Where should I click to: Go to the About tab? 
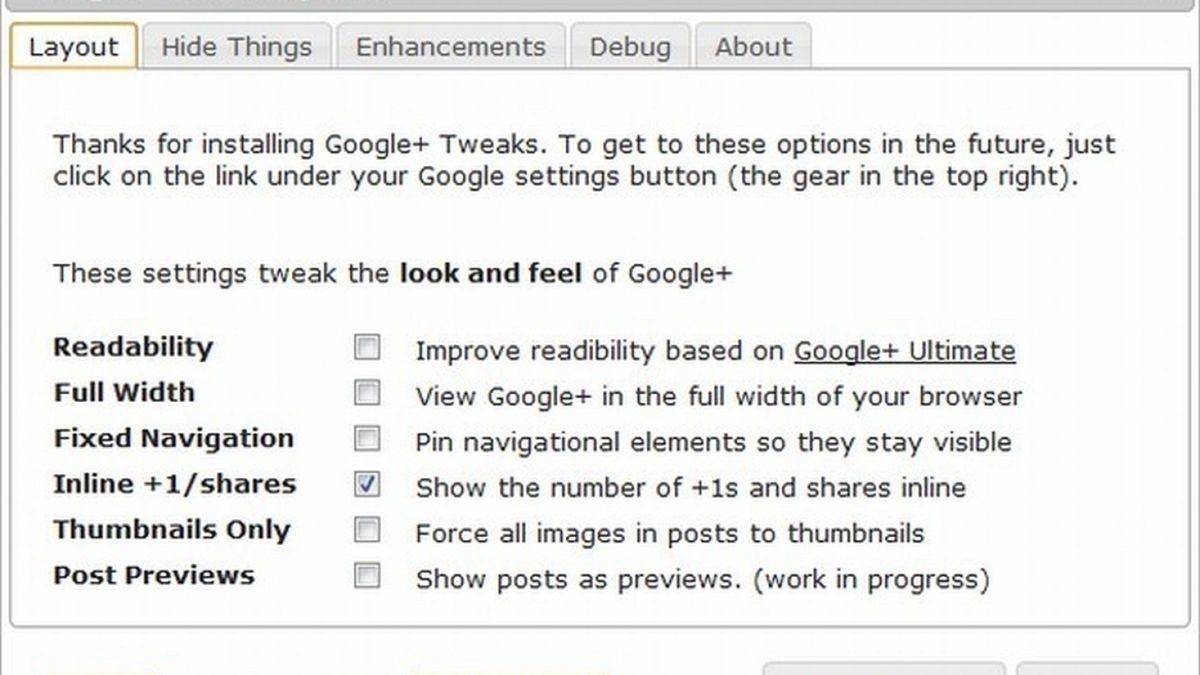(x=753, y=47)
